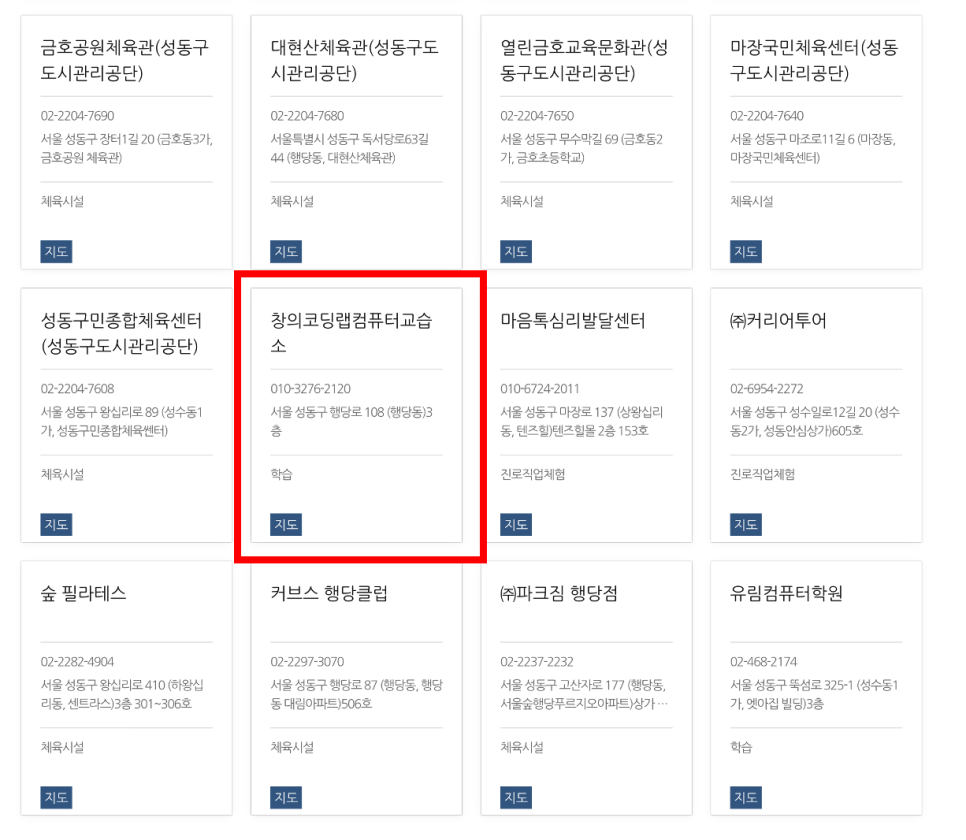Click phone number 02-2204-7690
This screenshot has height=840, width=966.
78,116
